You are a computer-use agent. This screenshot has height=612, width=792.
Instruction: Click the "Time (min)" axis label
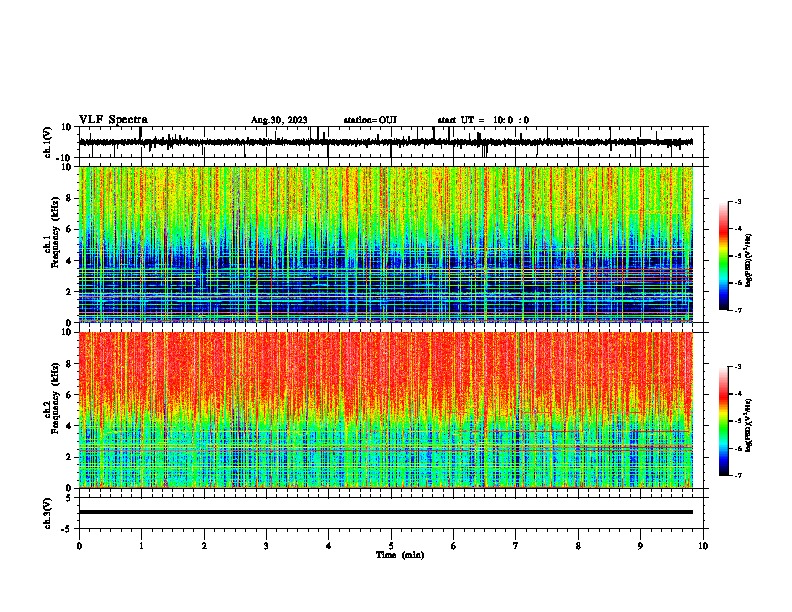pos(400,555)
